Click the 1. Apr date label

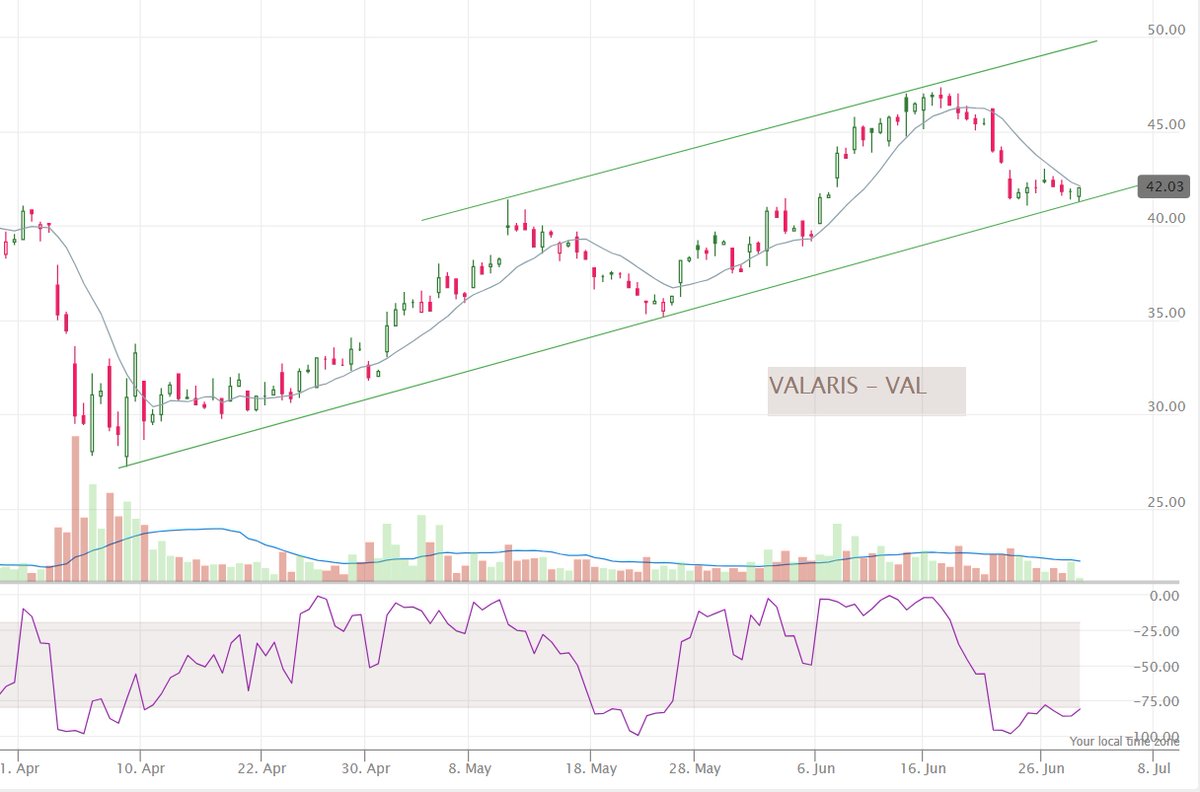(19, 770)
